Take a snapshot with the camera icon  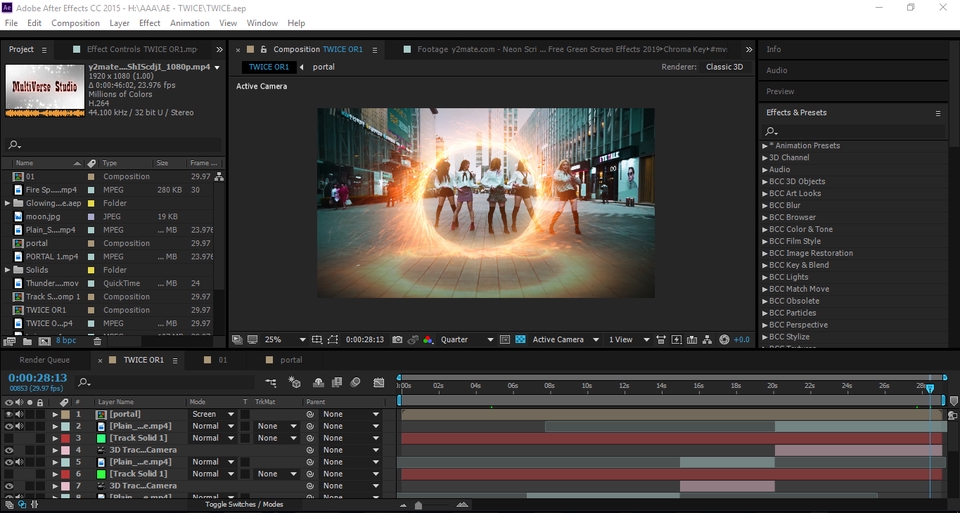click(x=397, y=340)
